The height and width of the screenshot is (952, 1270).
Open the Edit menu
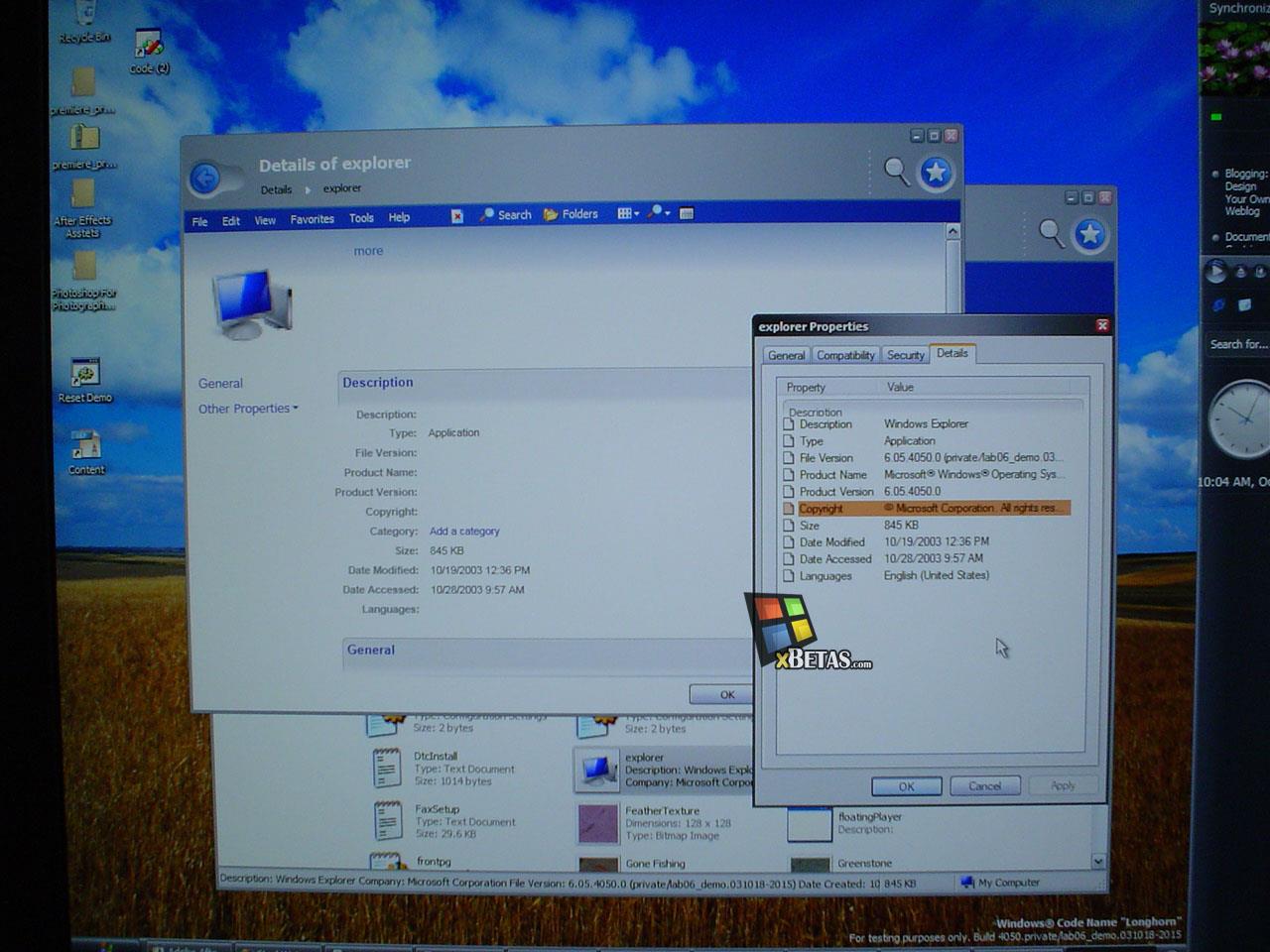pyautogui.click(x=231, y=221)
